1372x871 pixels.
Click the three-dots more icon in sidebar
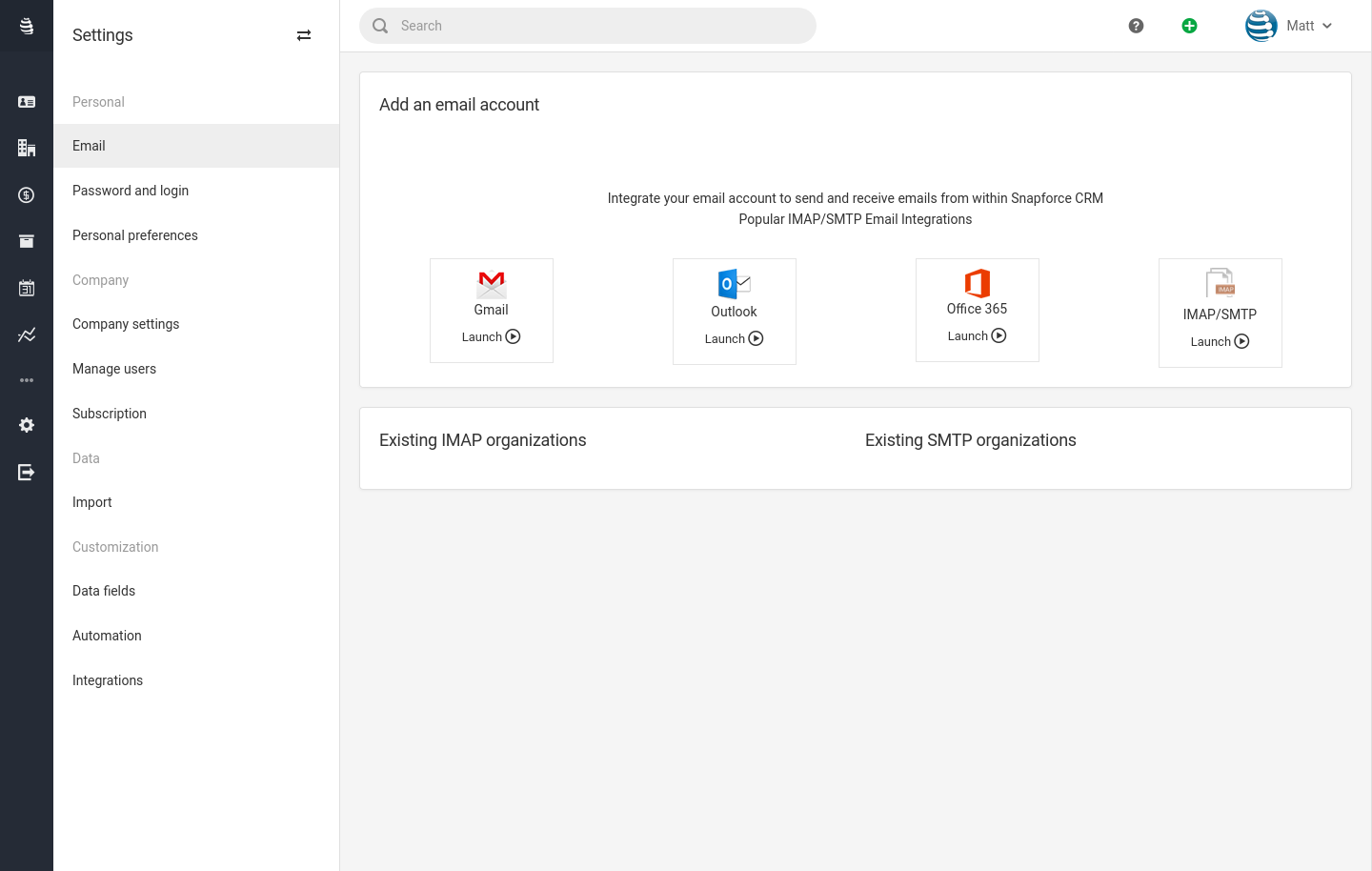[x=27, y=380]
